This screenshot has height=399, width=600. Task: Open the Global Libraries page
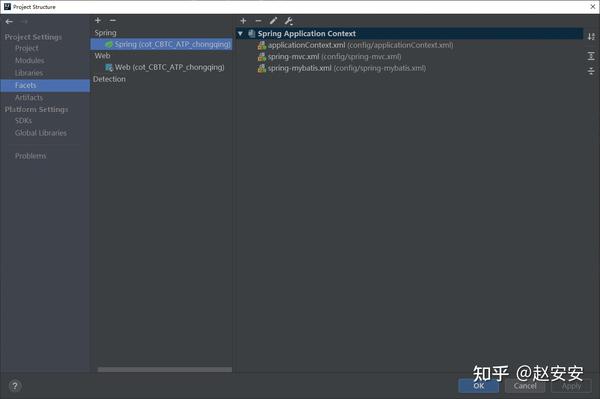click(41, 133)
